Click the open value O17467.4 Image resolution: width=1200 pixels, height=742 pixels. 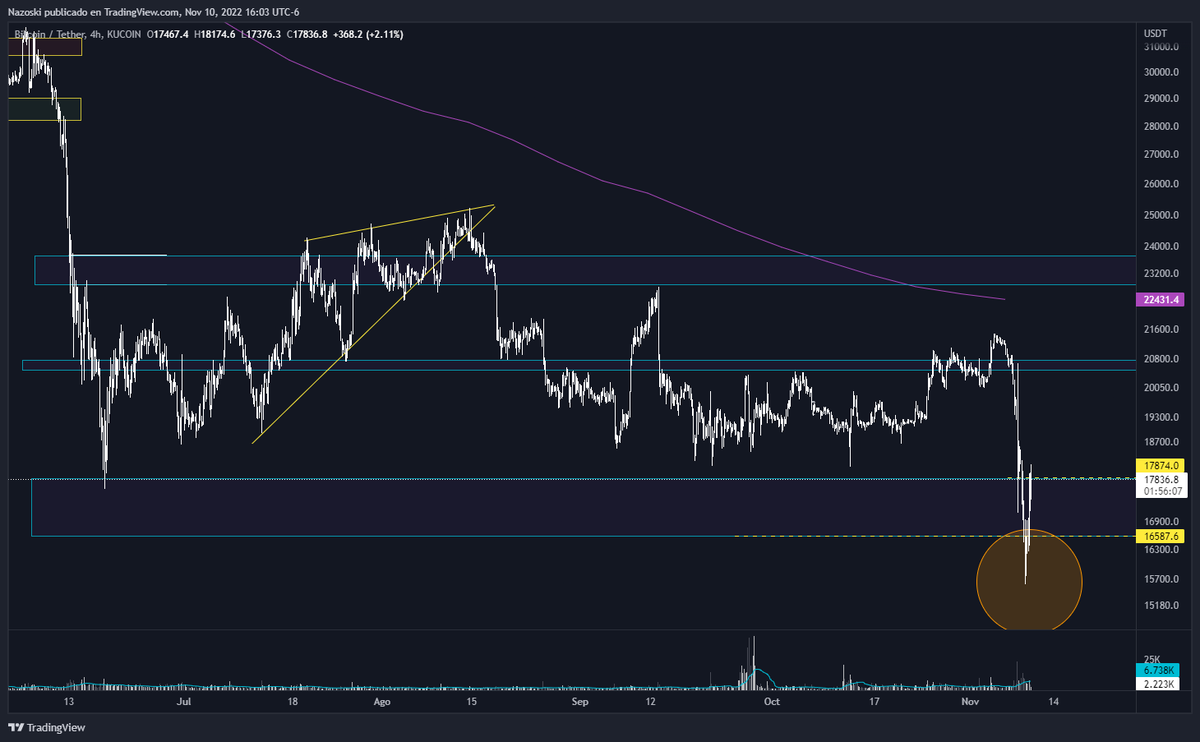pyautogui.click(x=169, y=35)
